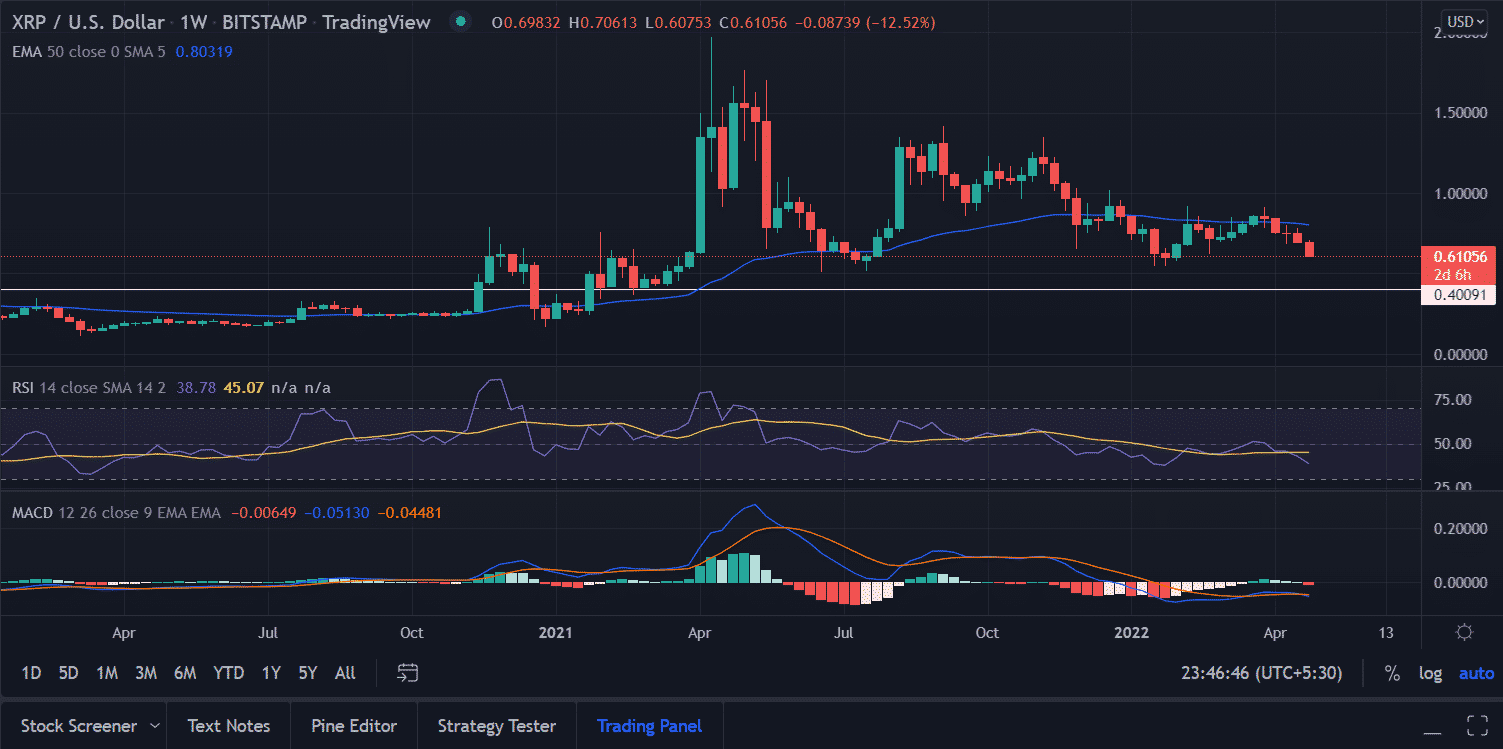Set range to 3M
The height and width of the screenshot is (749, 1503).
pyautogui.click(x=146, y=673)
